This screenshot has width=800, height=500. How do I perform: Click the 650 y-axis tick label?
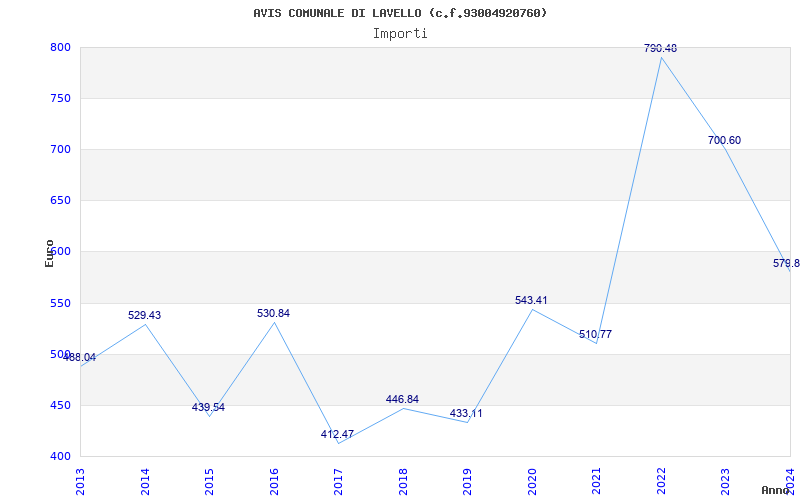click(60, 201)
